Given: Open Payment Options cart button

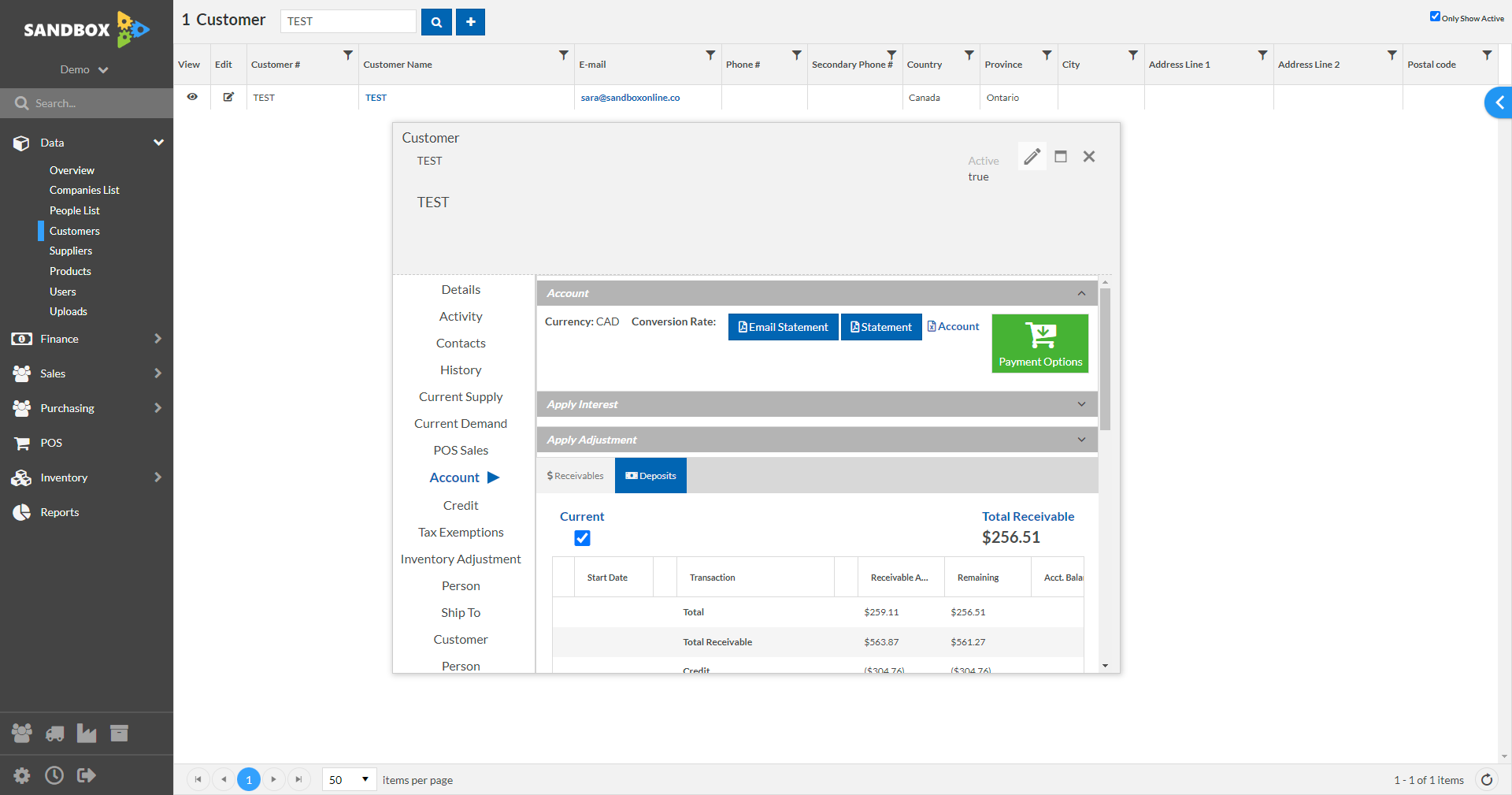Looking at the screenshot, I should tap(1040, 344).
